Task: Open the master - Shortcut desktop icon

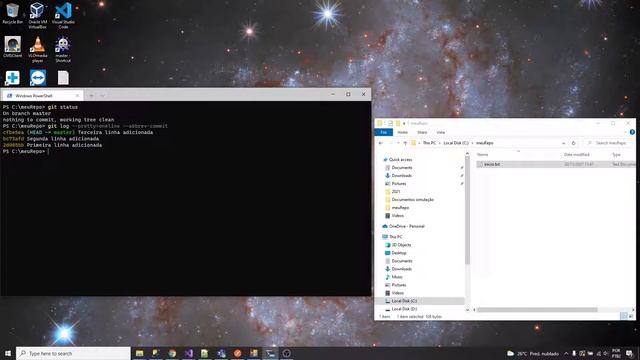Action: point(63,49)
